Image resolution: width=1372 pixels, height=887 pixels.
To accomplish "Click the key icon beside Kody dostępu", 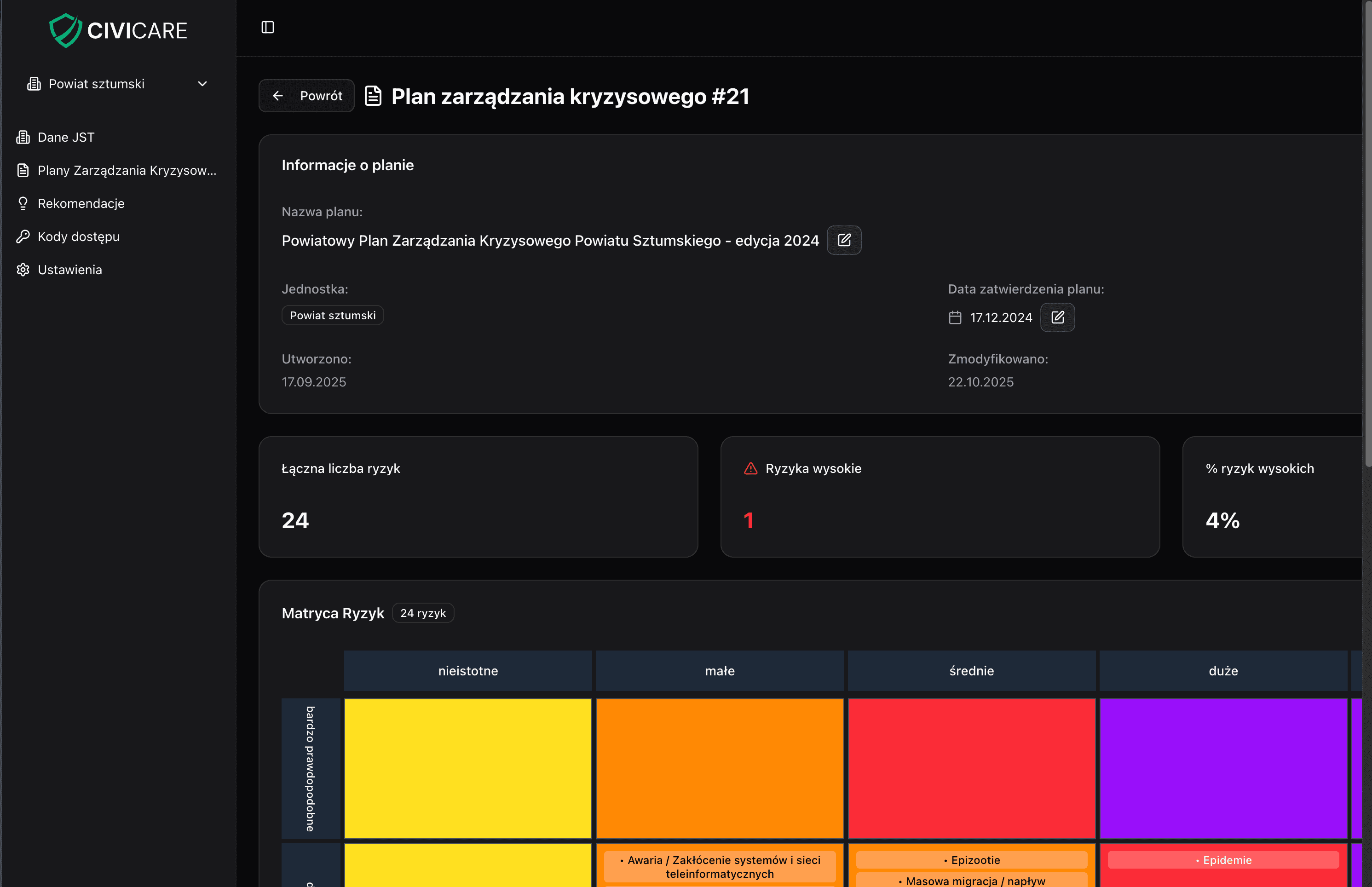I will click(23, 237).
